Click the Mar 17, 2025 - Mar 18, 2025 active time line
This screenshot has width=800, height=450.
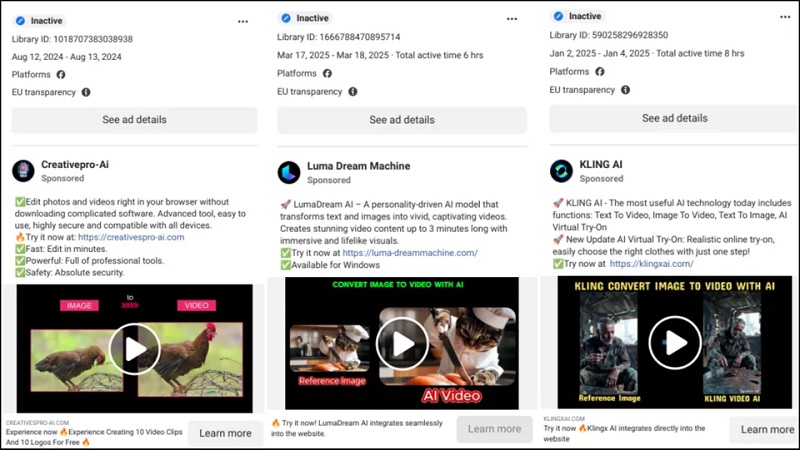click(x=380, y=55)
